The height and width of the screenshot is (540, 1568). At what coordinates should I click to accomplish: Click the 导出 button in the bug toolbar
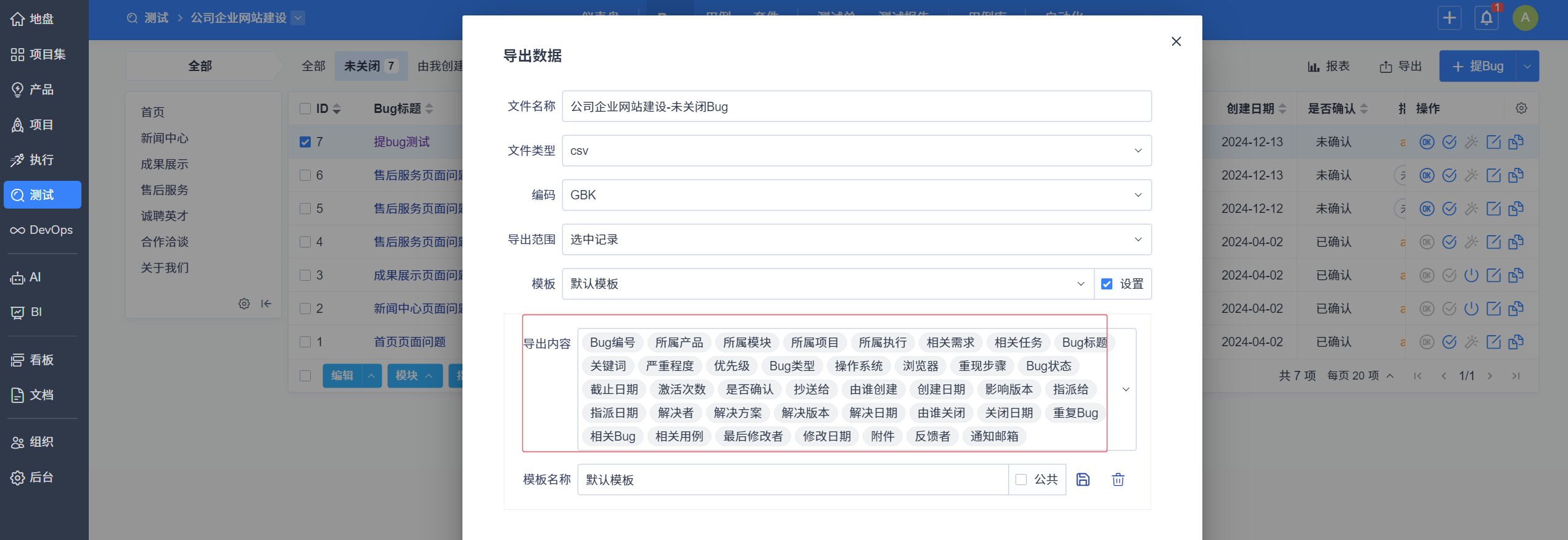tap(1401, 66)
